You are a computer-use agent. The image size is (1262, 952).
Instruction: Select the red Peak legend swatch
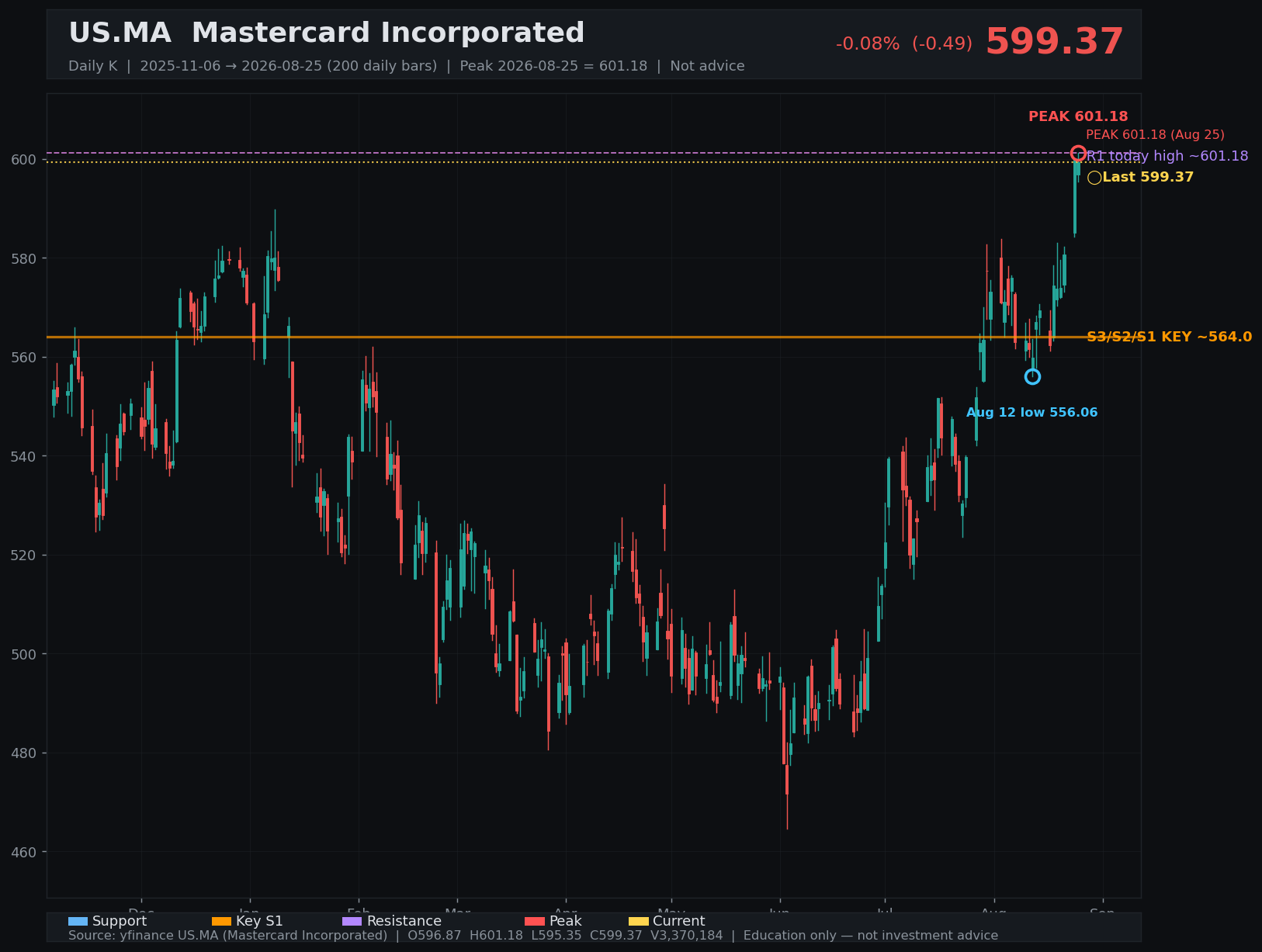(x=535, y=921)
